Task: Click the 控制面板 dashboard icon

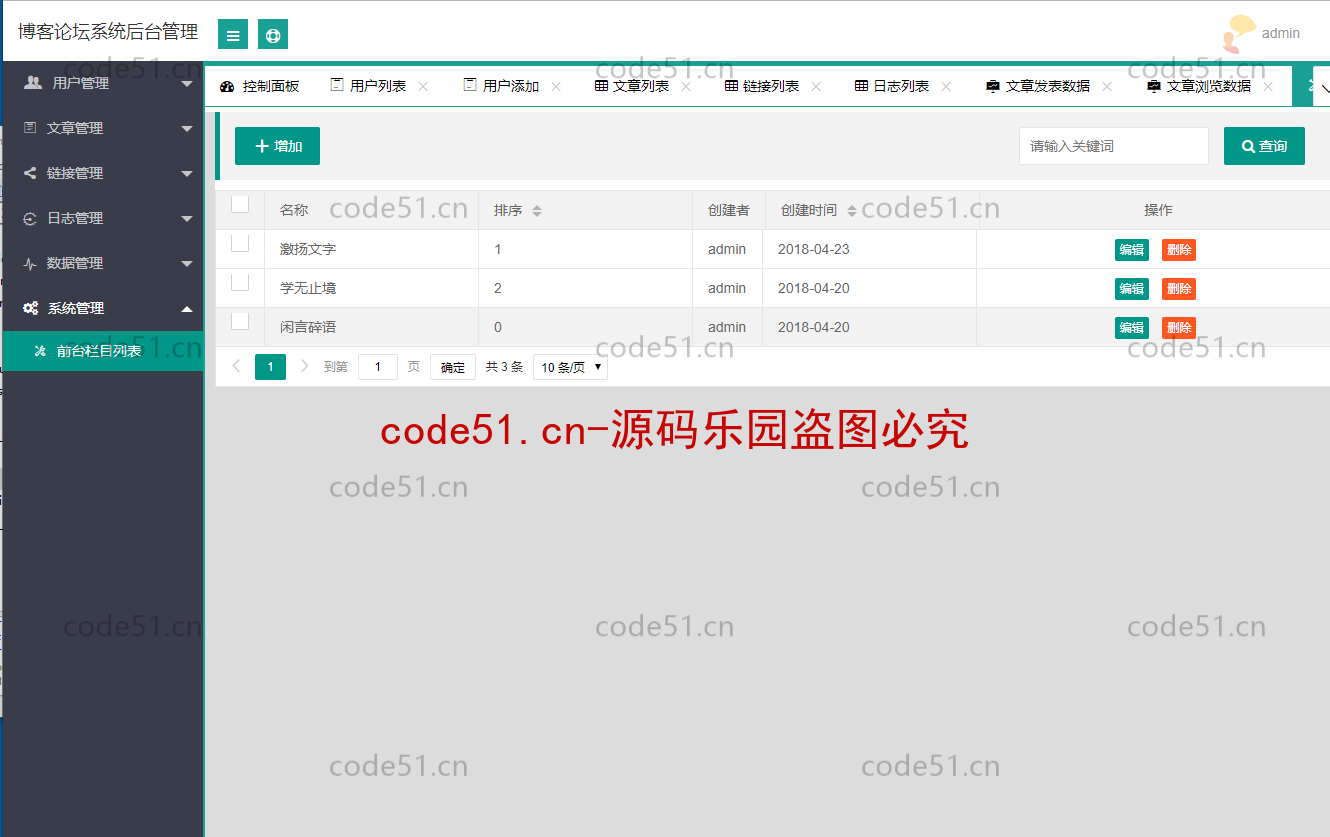Action: coord(227,87)
